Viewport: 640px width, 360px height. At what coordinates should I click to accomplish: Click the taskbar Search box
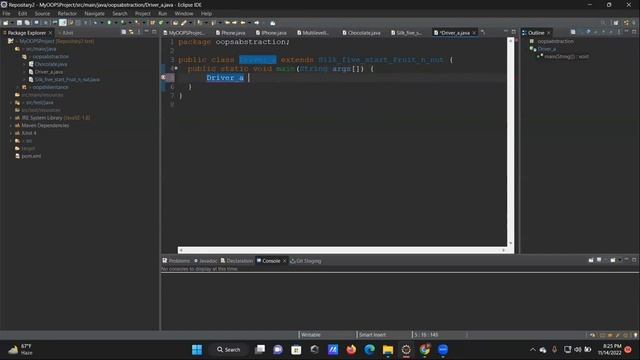point(229,350)
